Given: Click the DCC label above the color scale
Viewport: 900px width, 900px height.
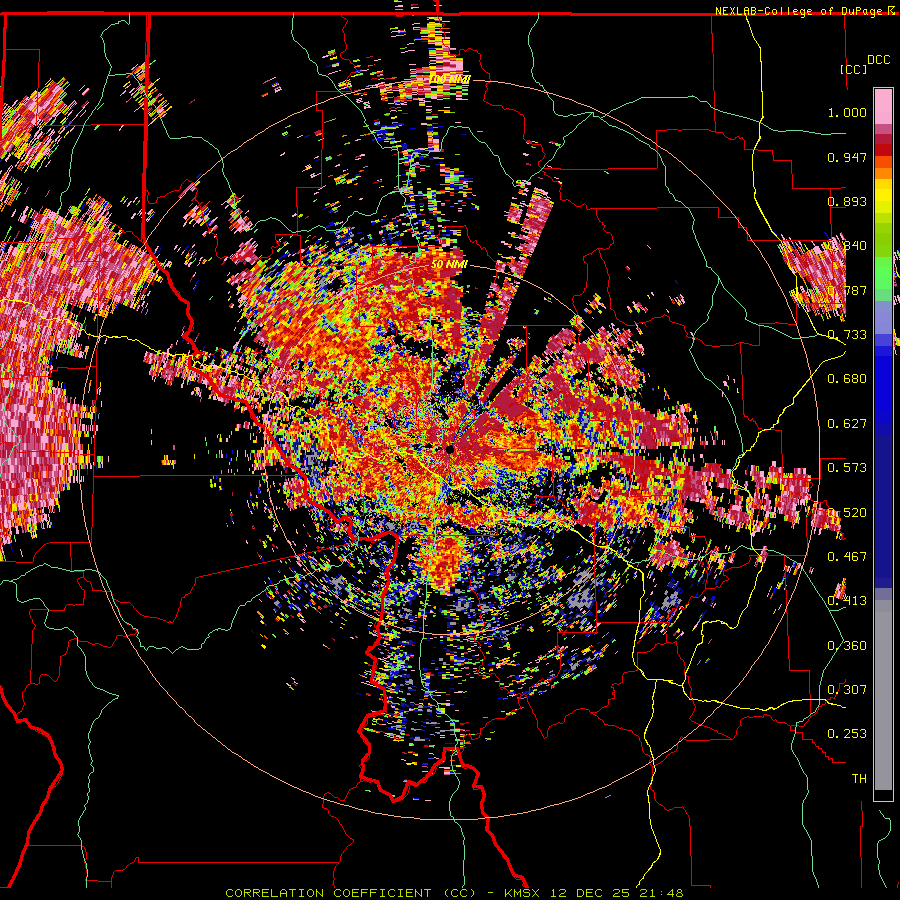Looking at the screenshot, I should (878, 60).
